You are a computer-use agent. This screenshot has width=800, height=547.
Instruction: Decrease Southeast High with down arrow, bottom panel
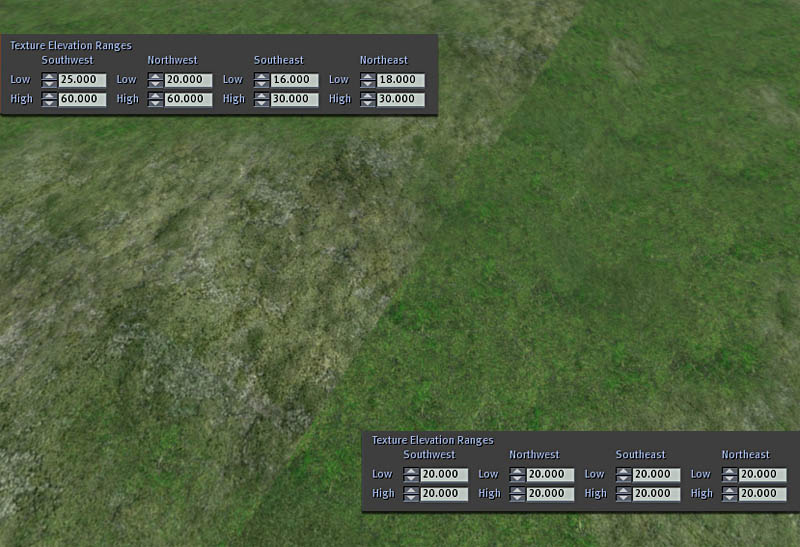click(x=623, y=498)
